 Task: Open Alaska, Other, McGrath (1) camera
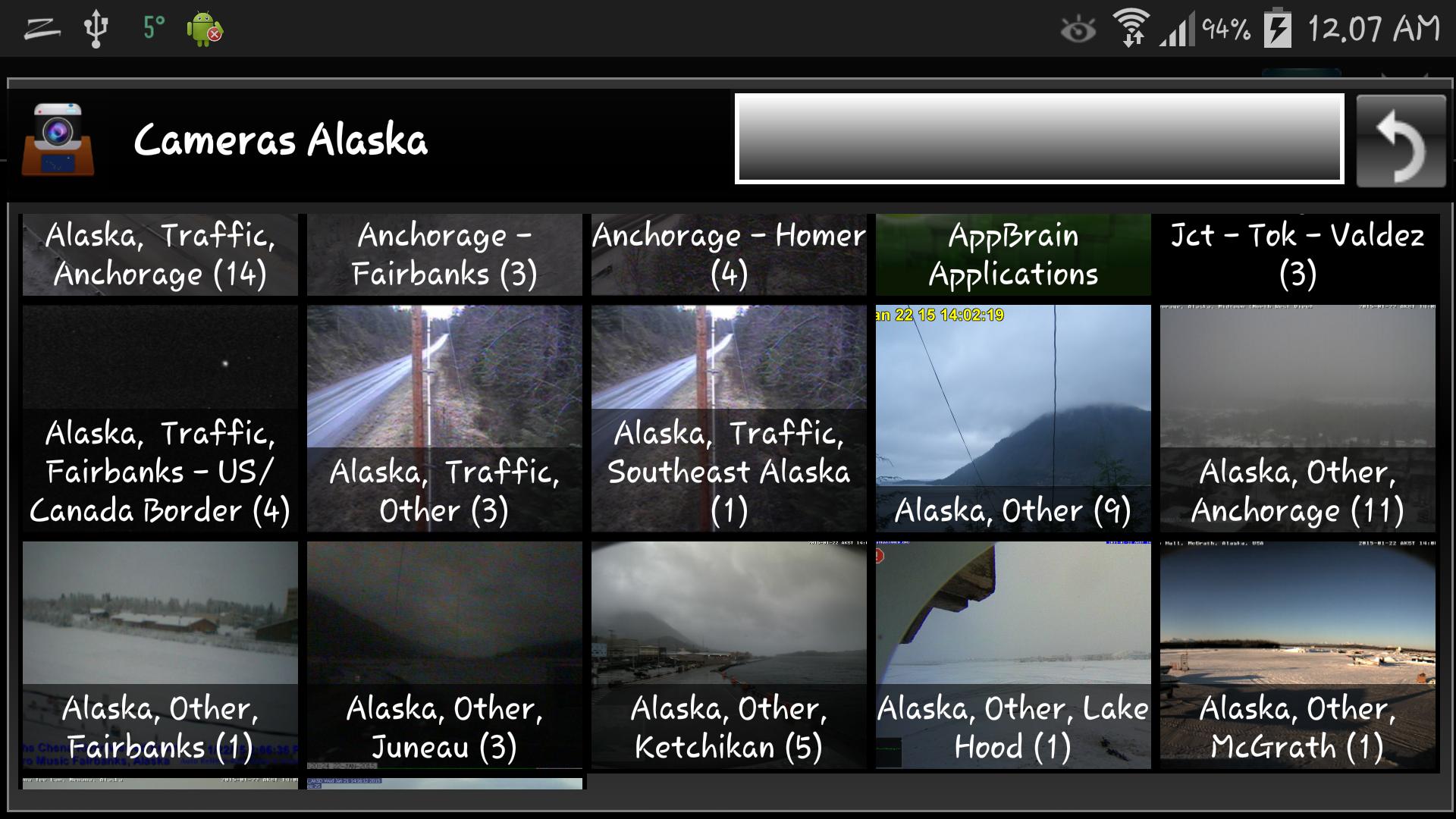pos(1298,655)
